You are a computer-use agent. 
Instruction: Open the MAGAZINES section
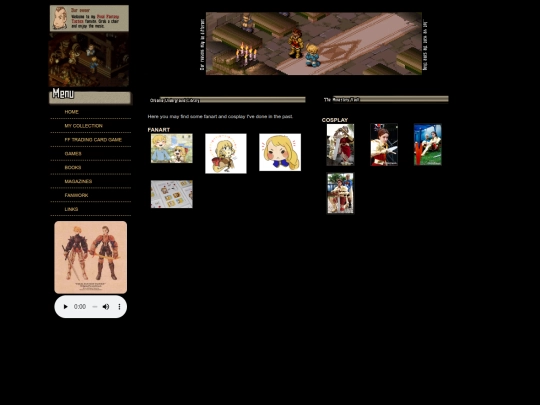coord(78,181)
